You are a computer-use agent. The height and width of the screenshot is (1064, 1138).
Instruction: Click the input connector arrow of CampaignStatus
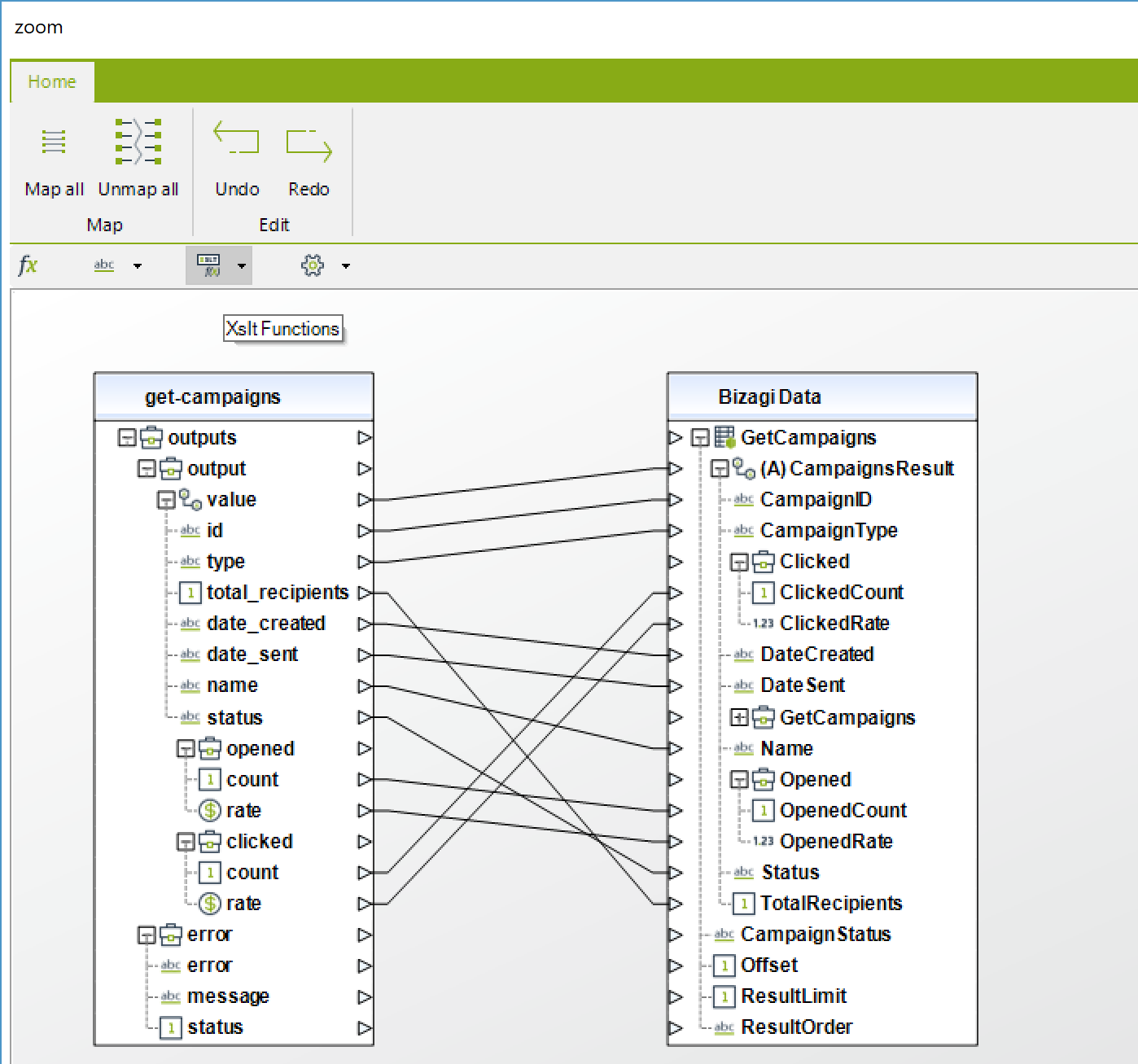pyautogui.click(x=675, y=935)
